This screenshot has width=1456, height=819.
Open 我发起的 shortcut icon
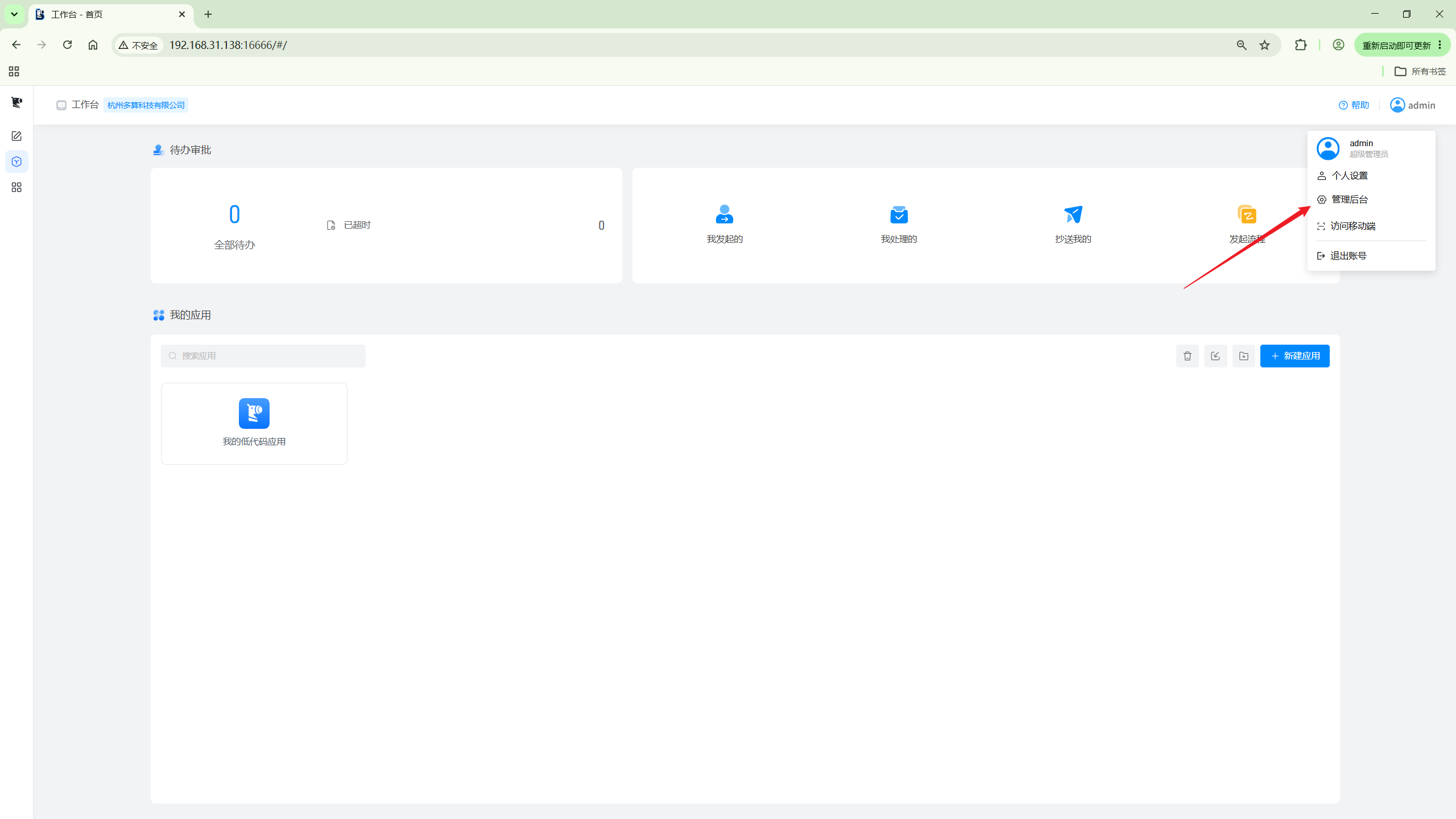point(725,214)
